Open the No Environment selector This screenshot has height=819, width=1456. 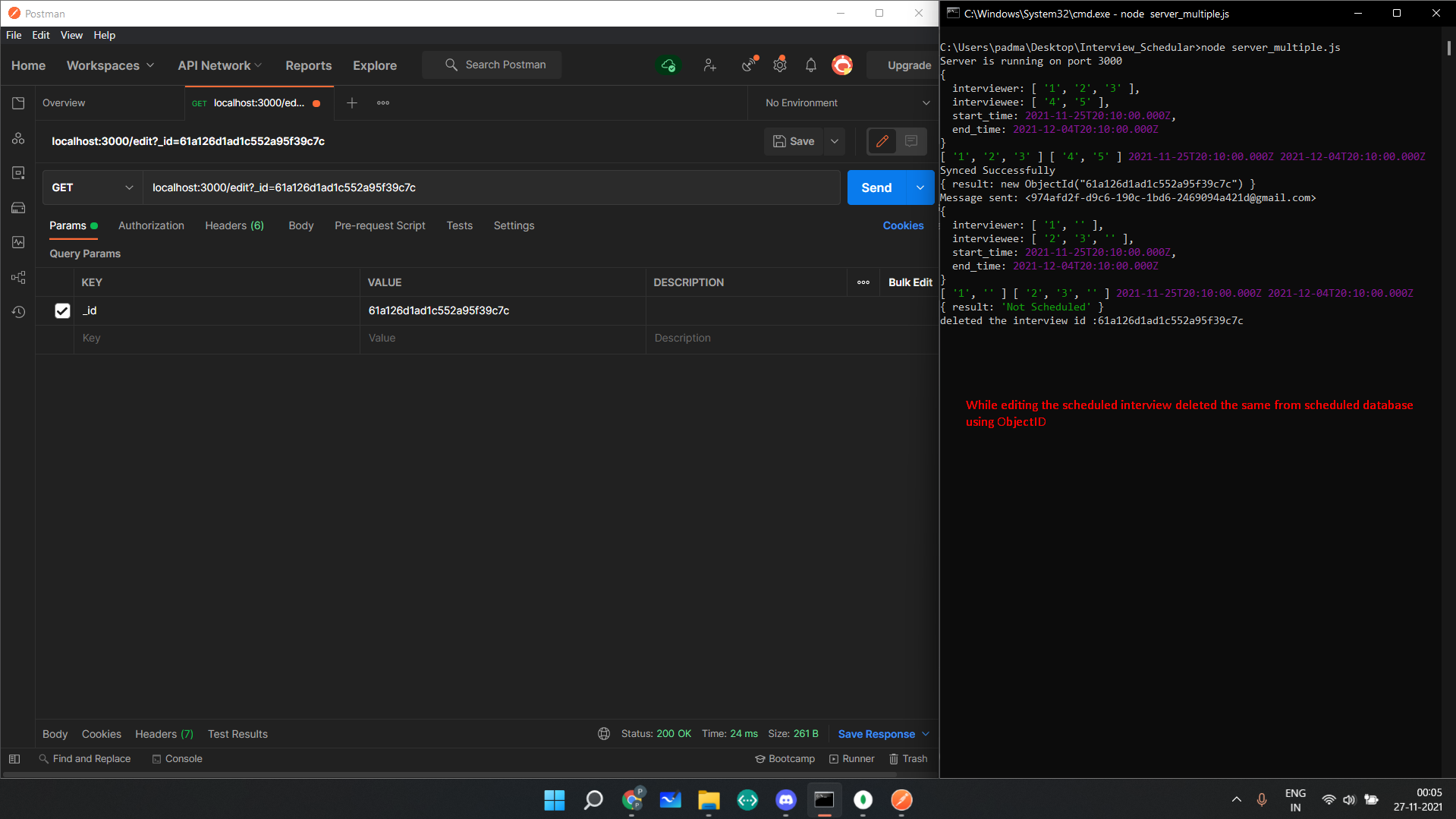pos(846,103)
